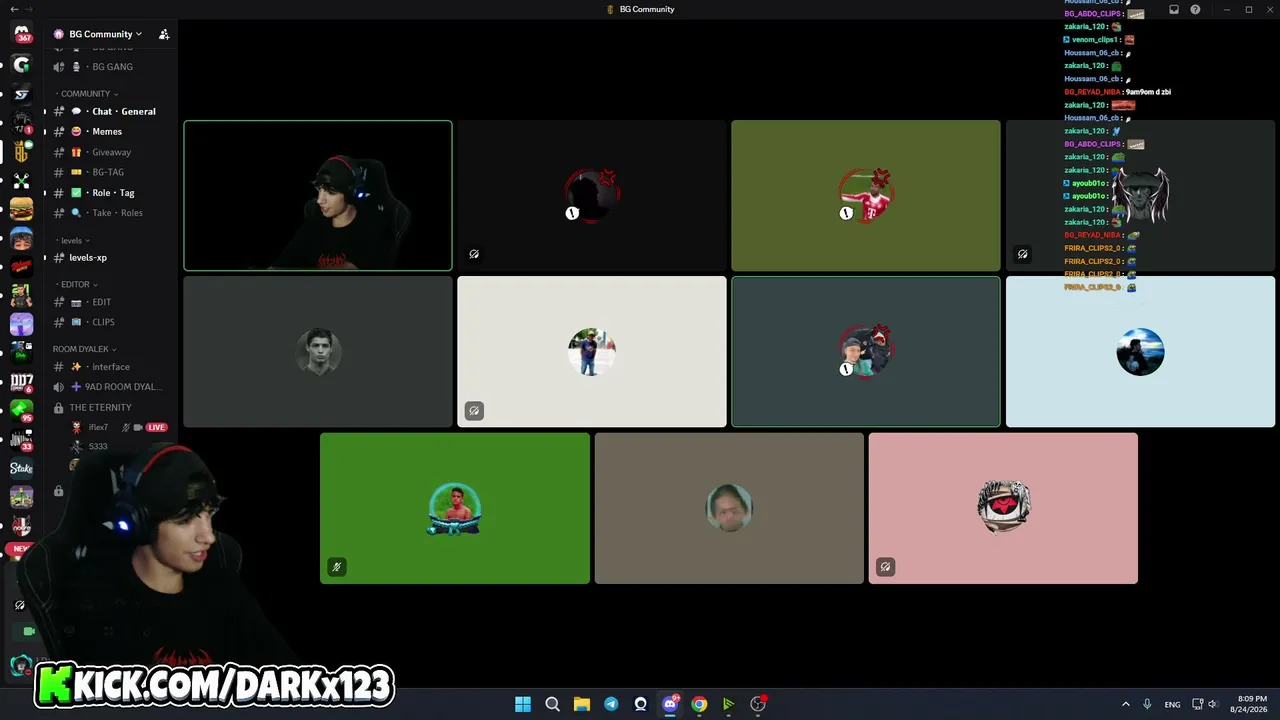Image resolution: width=1280 pixels, height=720 pixels.
Task: Open Discord direct messages home icon
Action: point(22,34)
